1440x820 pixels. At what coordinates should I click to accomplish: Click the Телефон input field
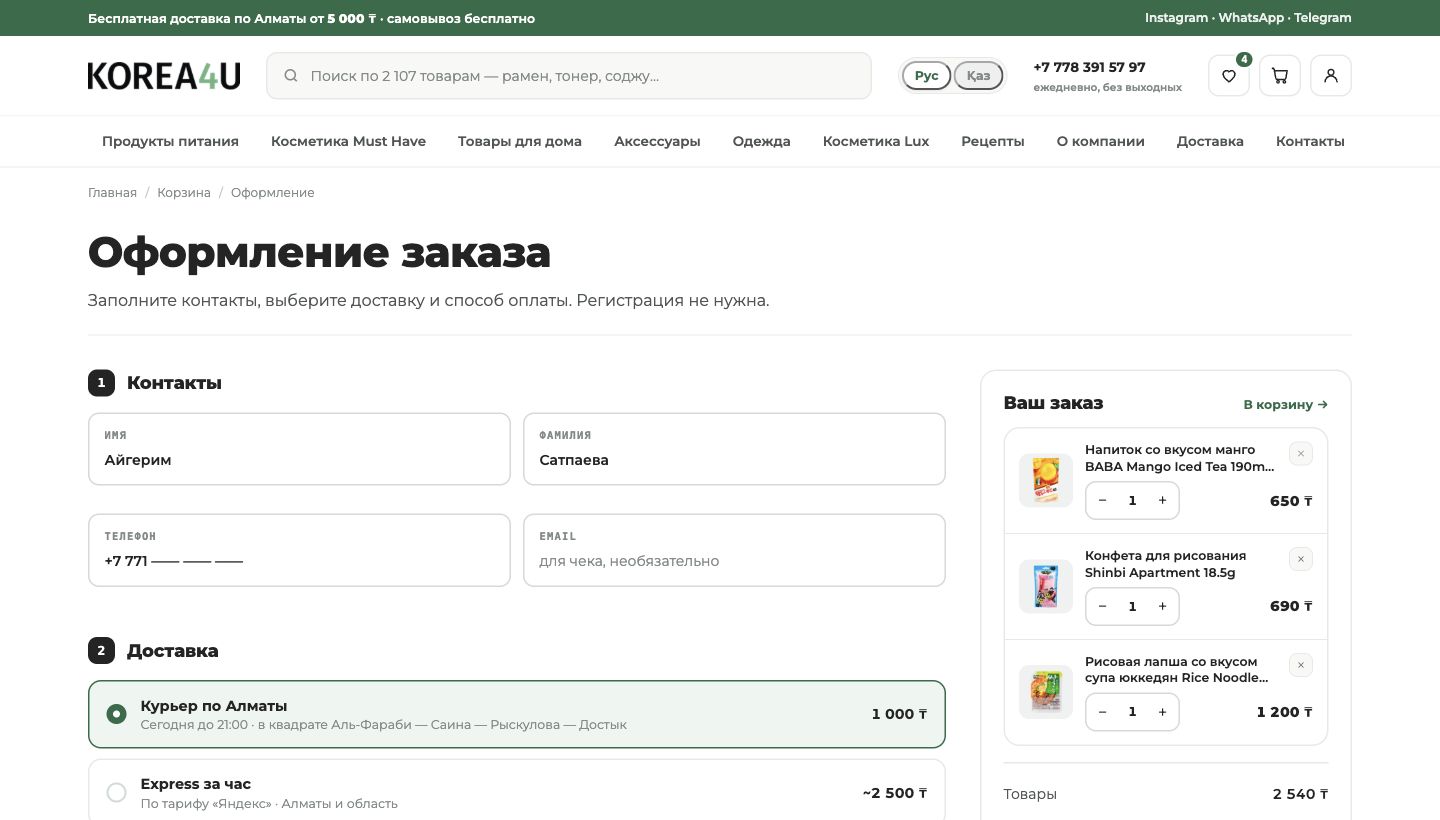299,550
